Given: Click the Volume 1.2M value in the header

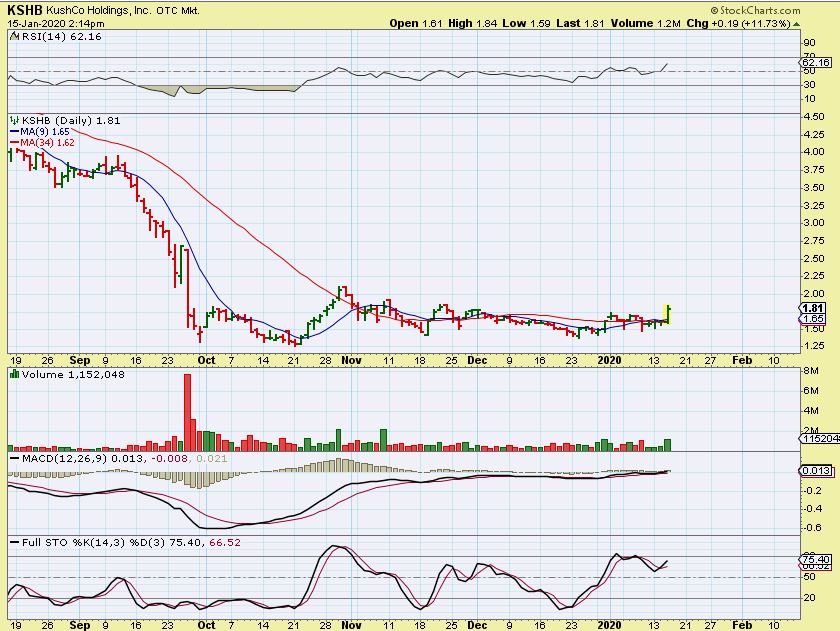Looking at the screenshot, I should click(x=645, y=24).
